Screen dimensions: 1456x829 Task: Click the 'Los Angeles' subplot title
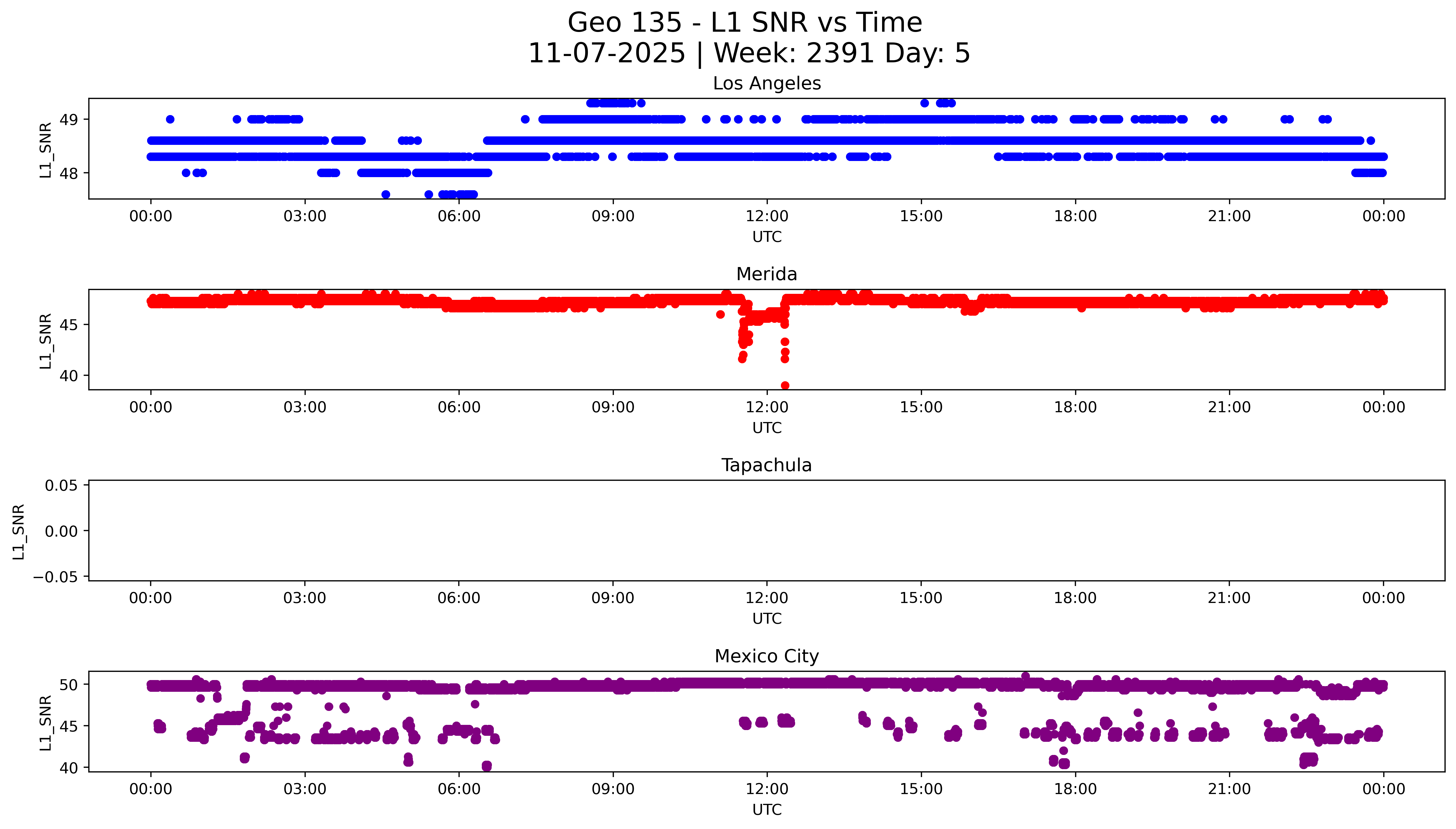click(x=766, y=84)
